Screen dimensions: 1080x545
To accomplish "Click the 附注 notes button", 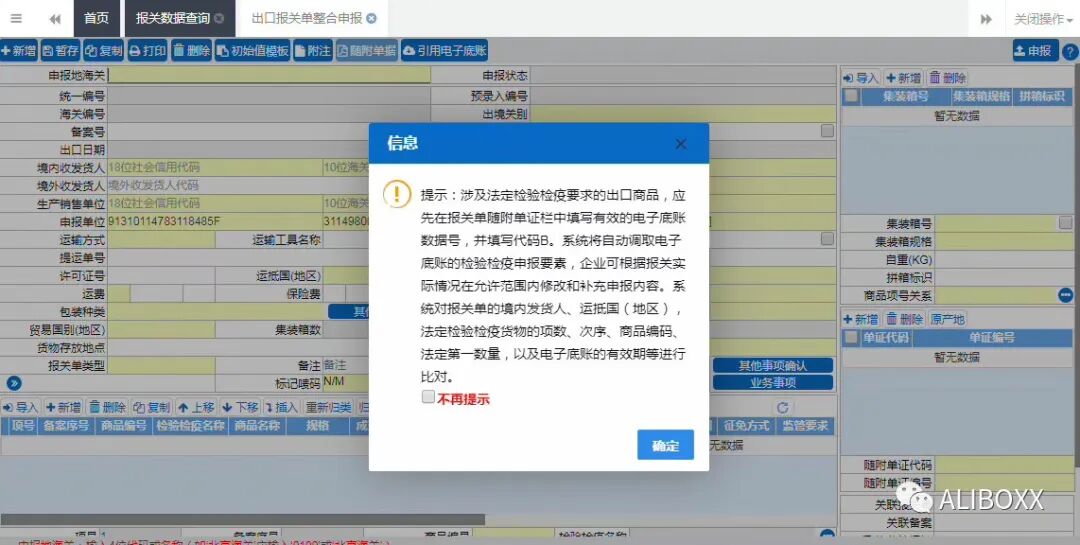I will click(313, 50).
